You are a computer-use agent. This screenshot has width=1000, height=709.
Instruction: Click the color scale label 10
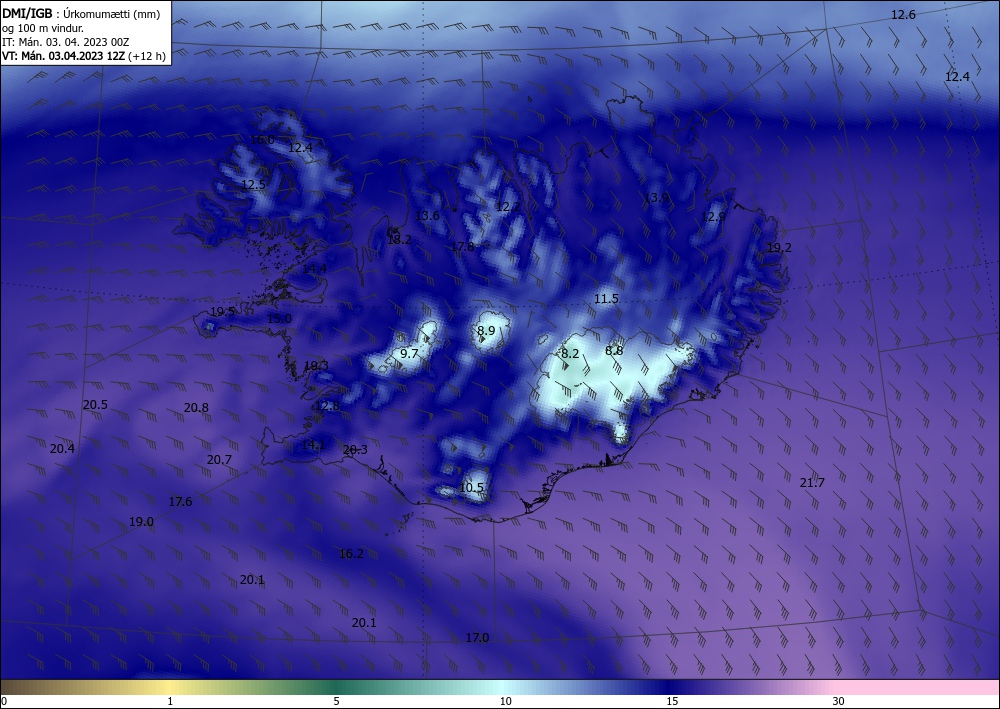click(x=505, y=701)
